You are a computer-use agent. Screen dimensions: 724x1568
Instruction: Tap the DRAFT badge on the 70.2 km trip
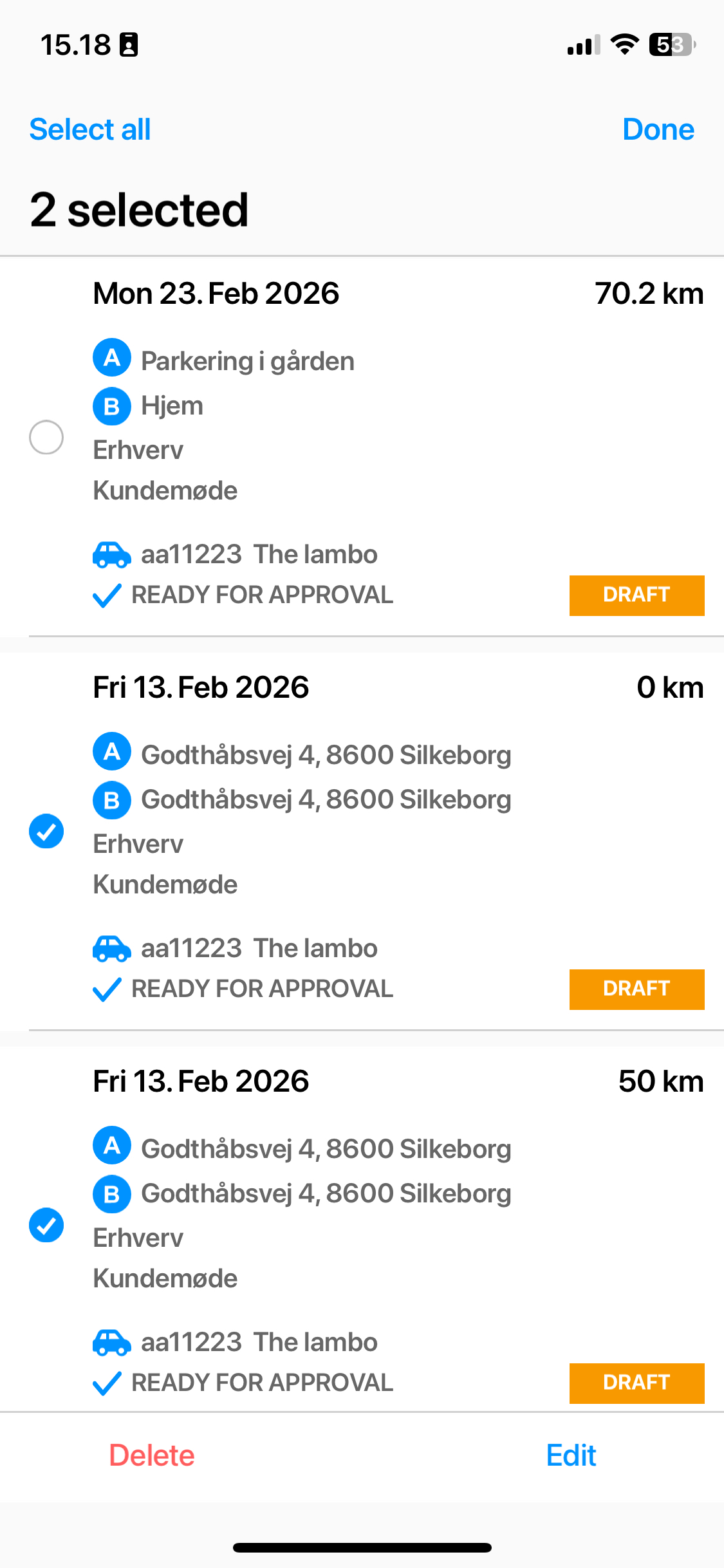[637, 595]
